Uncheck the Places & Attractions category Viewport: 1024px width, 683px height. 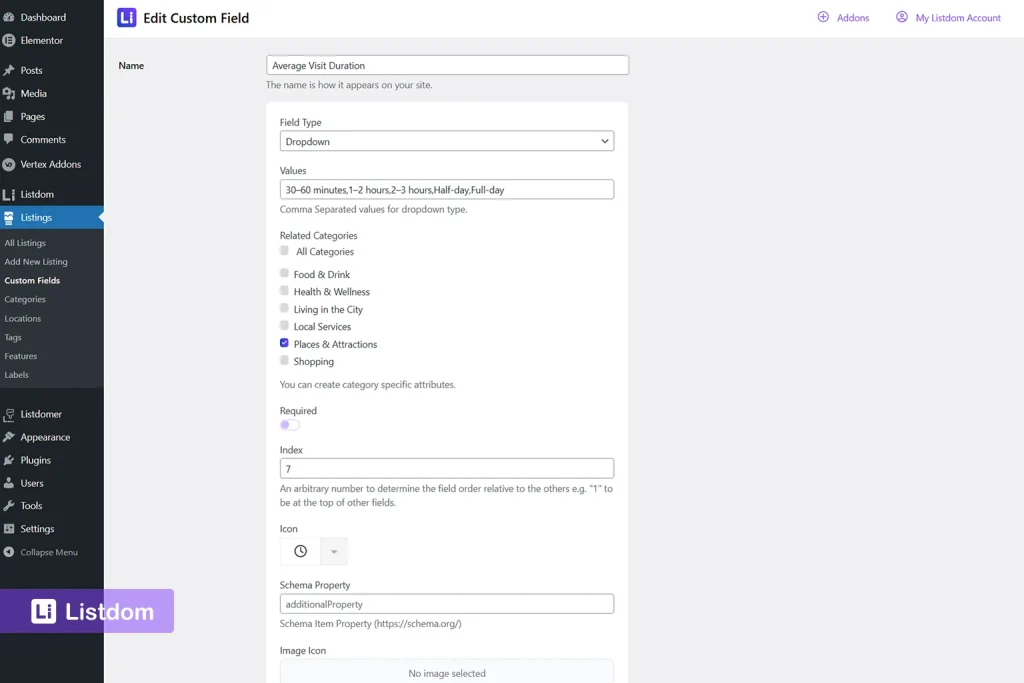[x=284, y=343]
